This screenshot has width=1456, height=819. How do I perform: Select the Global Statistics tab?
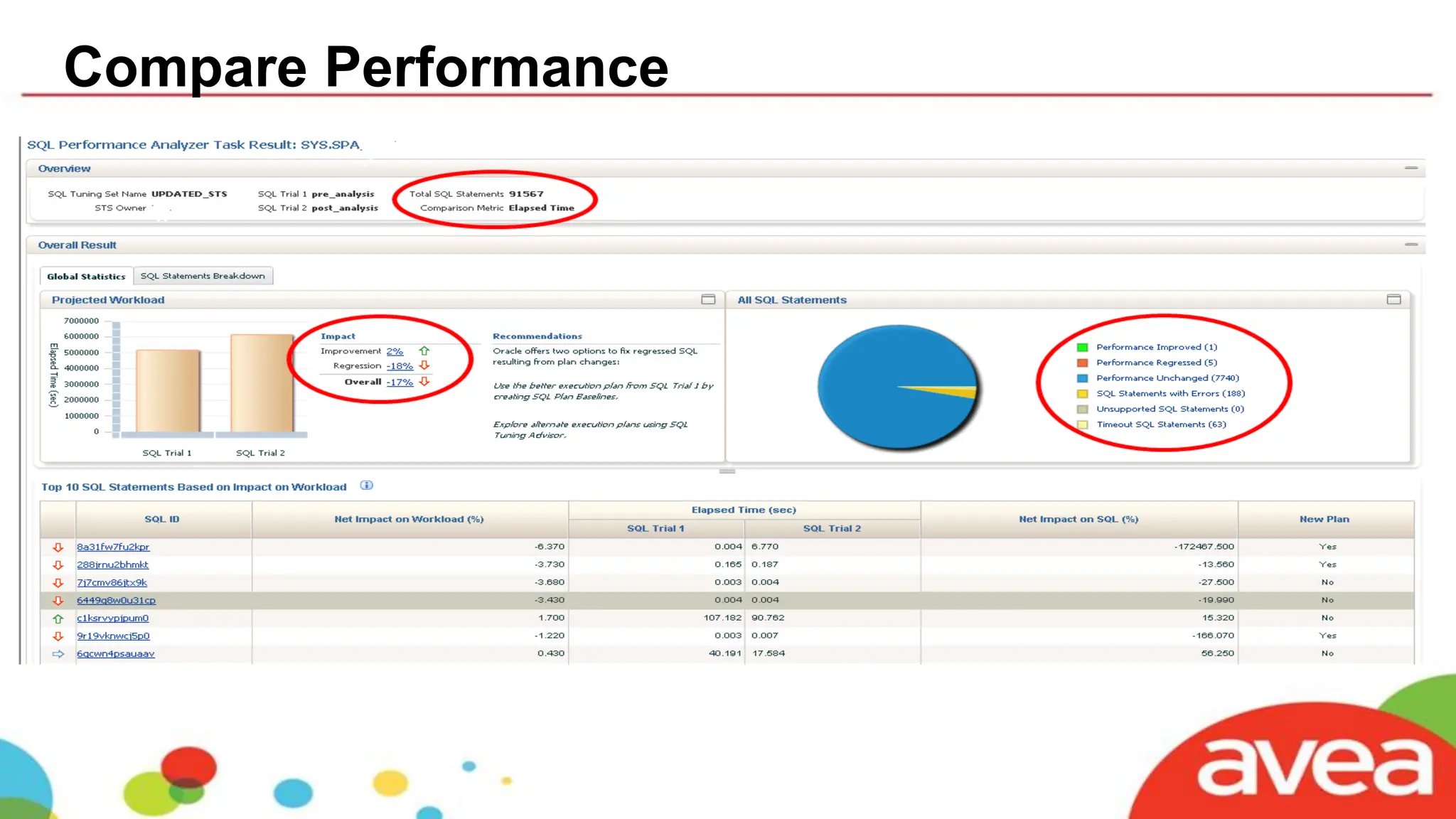(86, 277)
